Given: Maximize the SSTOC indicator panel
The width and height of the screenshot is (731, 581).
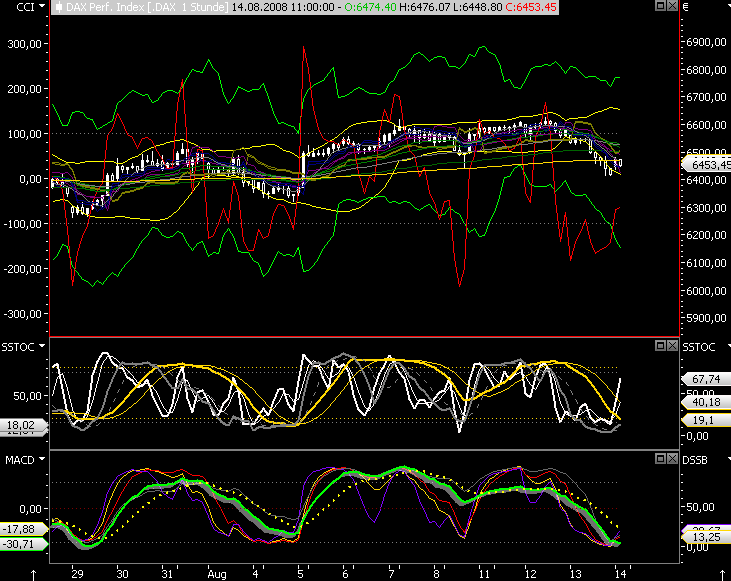Looking at the screenshot, I should coord(660,346).
